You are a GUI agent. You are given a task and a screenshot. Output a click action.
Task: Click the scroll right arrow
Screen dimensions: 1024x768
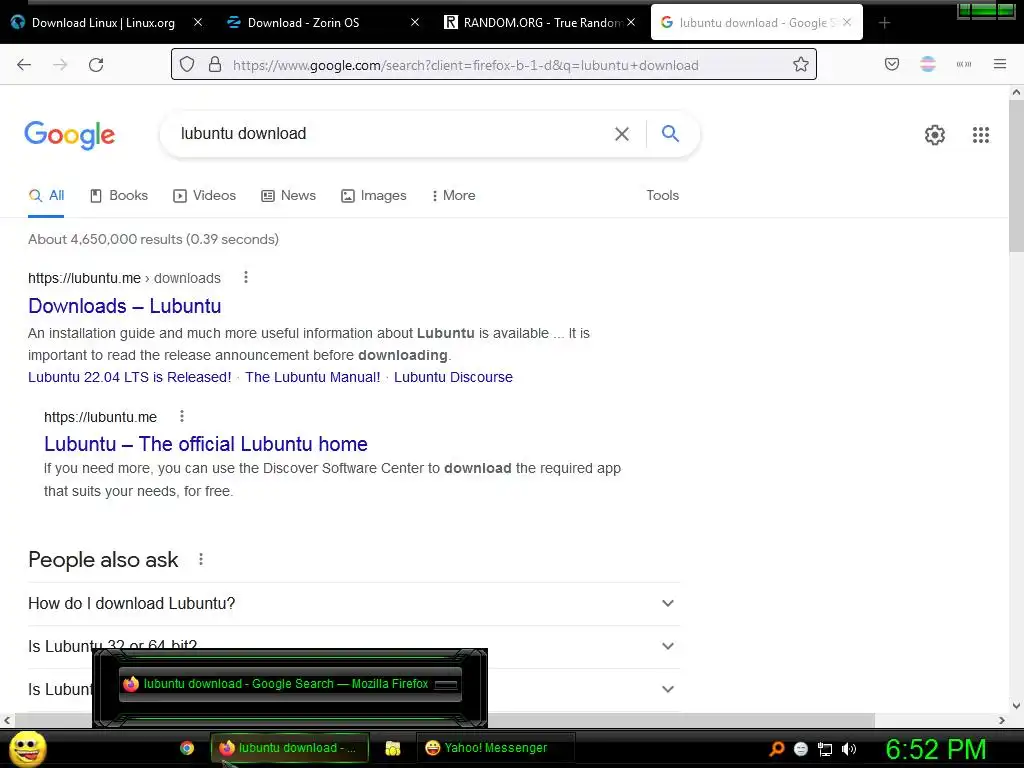pos(1002,720)
